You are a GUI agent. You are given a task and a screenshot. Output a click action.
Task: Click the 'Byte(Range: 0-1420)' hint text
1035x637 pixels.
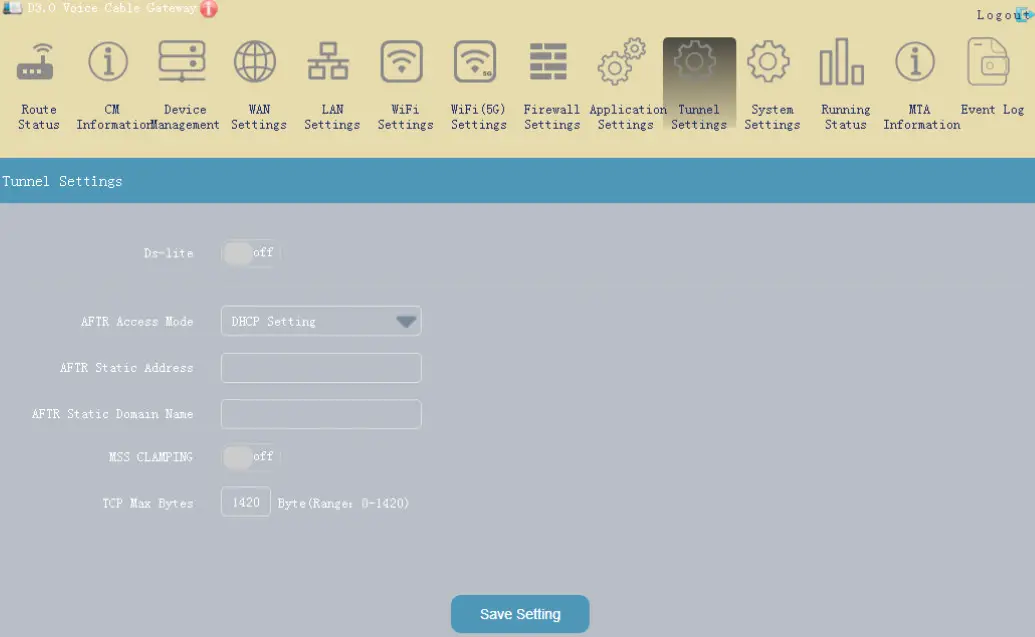pos(343,503)
